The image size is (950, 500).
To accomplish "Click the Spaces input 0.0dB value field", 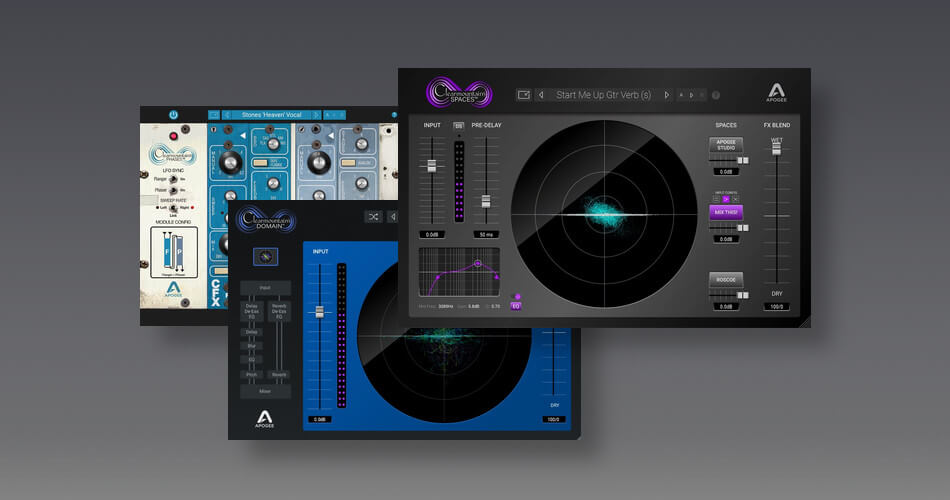I will pos(432,235).
